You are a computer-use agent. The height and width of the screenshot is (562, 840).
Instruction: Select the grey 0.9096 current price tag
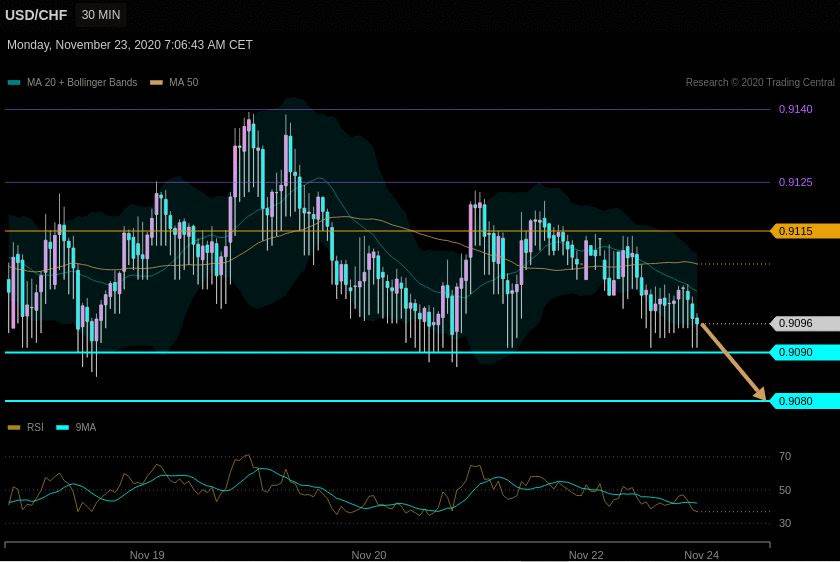[x=805, y=324]
